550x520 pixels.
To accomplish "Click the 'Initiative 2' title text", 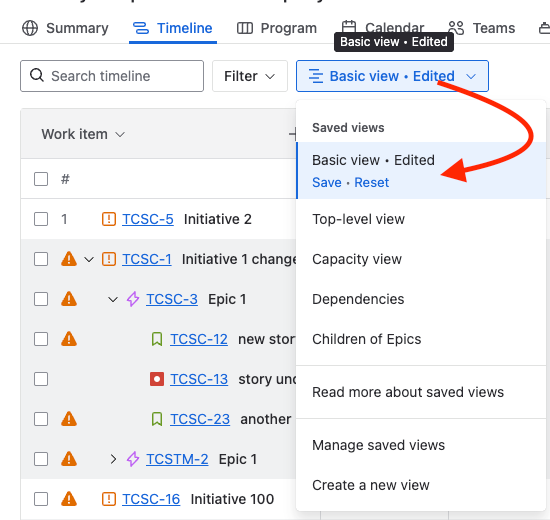I will [217, 219].
